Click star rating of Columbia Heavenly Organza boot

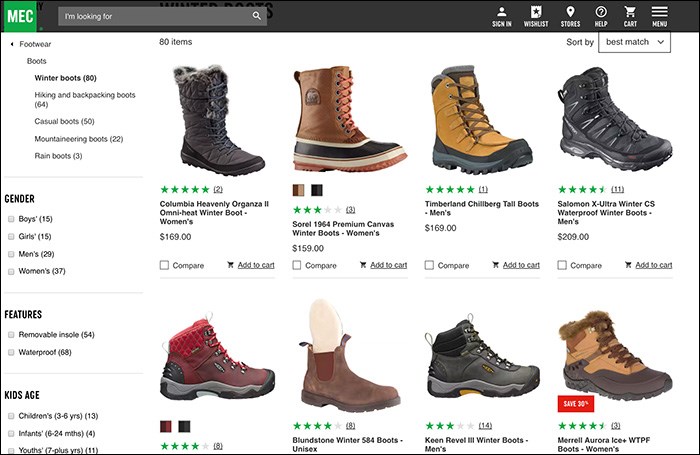[185, 189]
